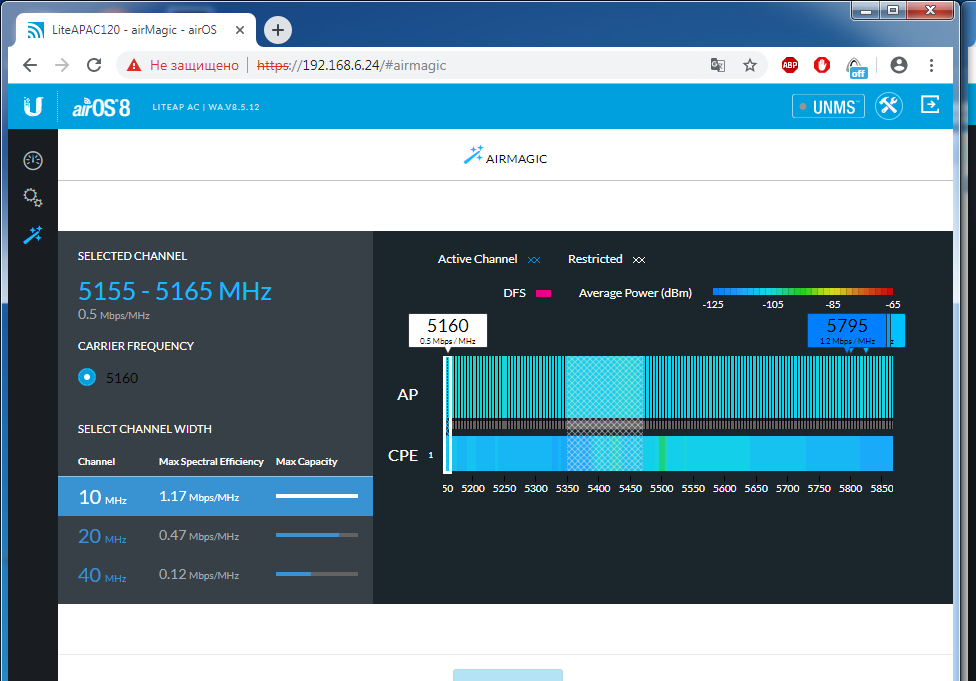
Task: Open the VPN off extension icon
Action: pyautogui.click(x=855, y=67)
